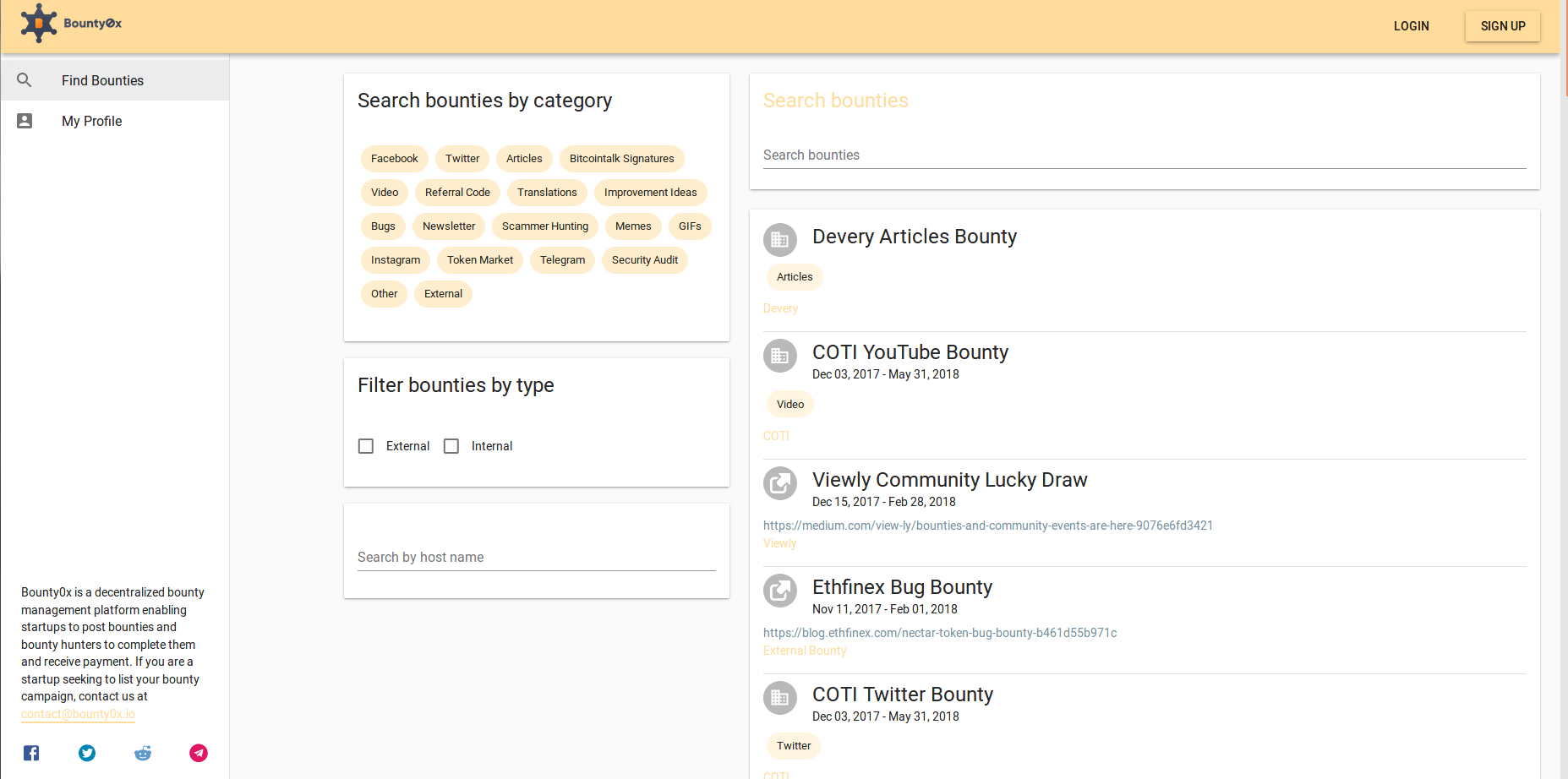The width and height of the screenshot is (1568, 779).
Task: Click the Viewly host name link
Action: [x=779, y=543]
